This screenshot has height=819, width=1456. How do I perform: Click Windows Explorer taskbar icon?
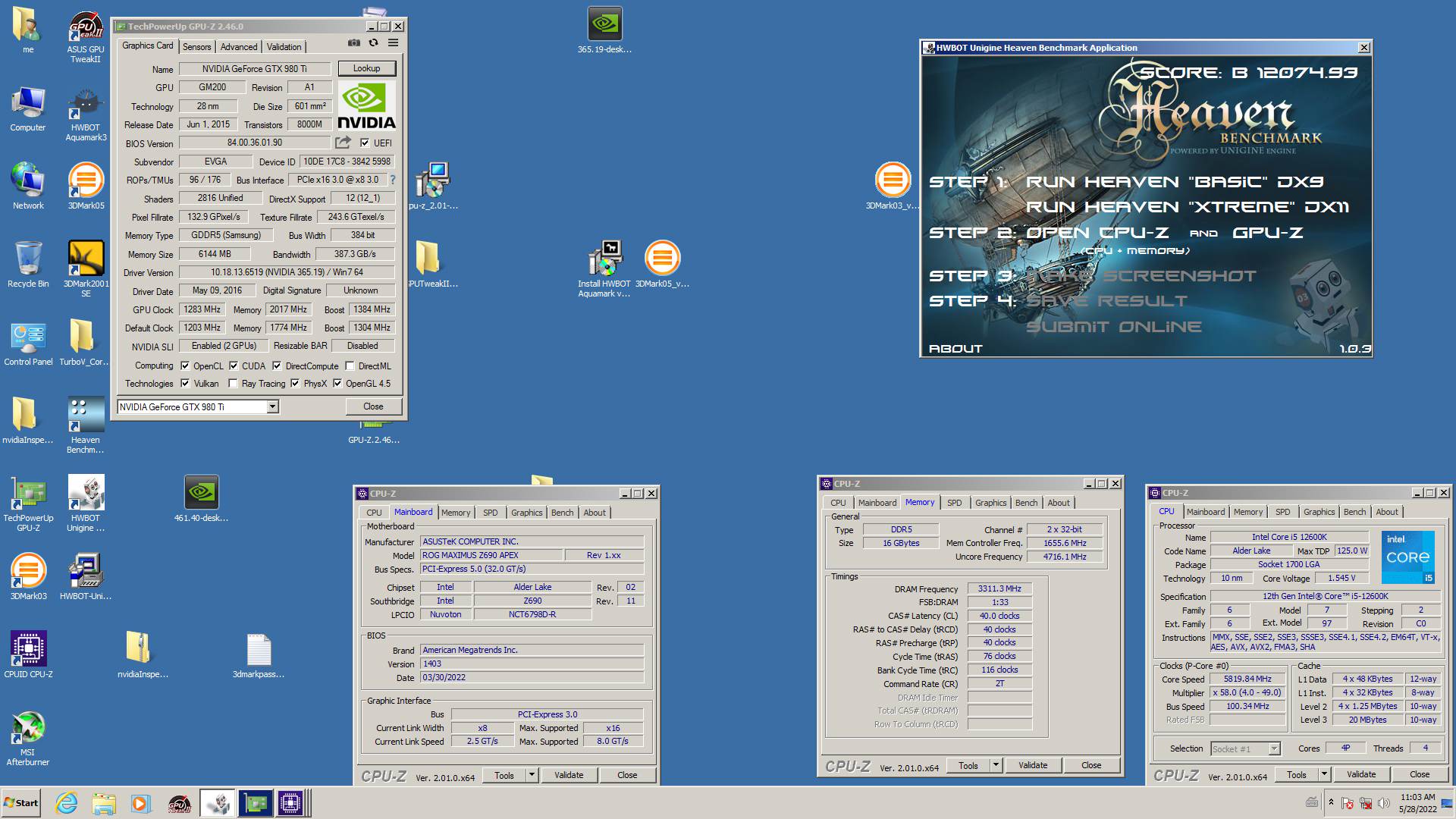[x=104, y=803]
